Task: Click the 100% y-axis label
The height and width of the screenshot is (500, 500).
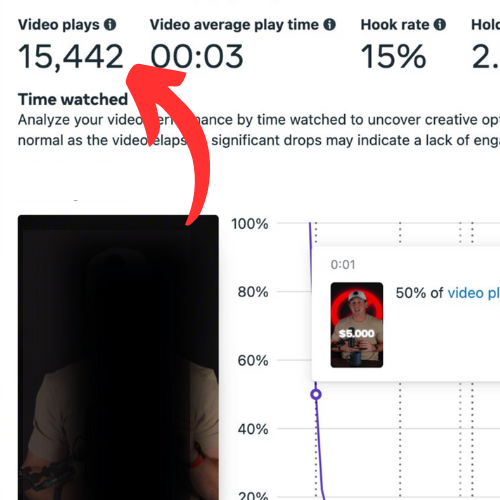Action: coord(250,224)
